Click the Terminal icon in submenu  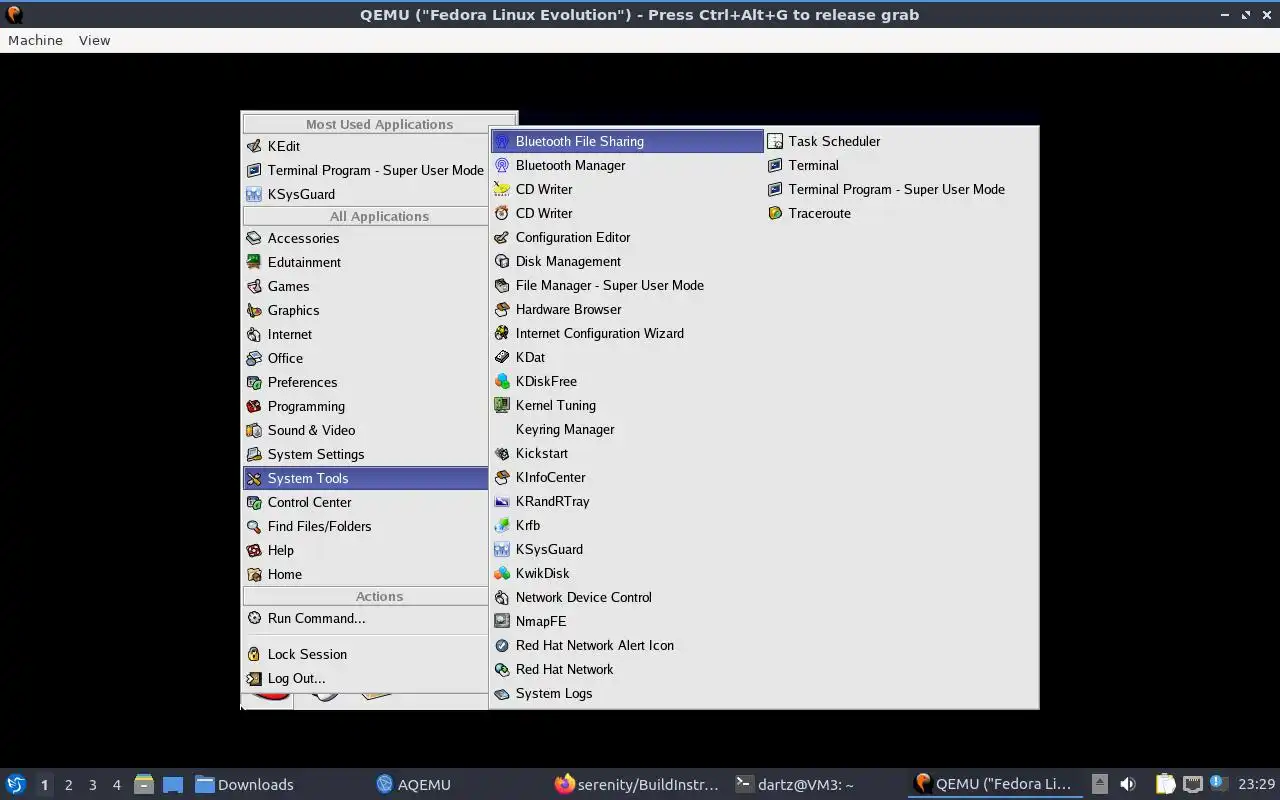coord(775,165)
